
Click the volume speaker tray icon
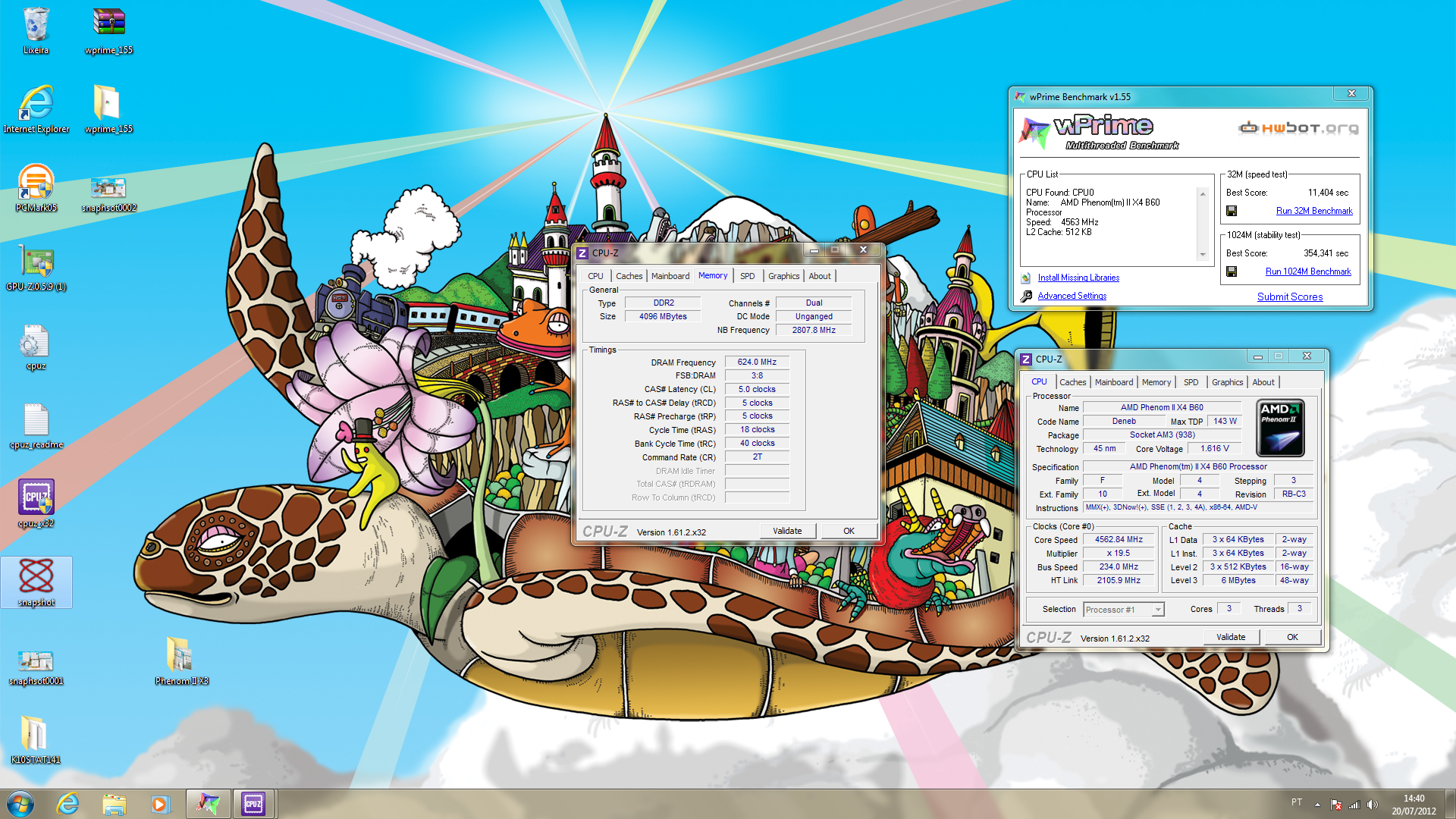click(x=1373, y=805)
